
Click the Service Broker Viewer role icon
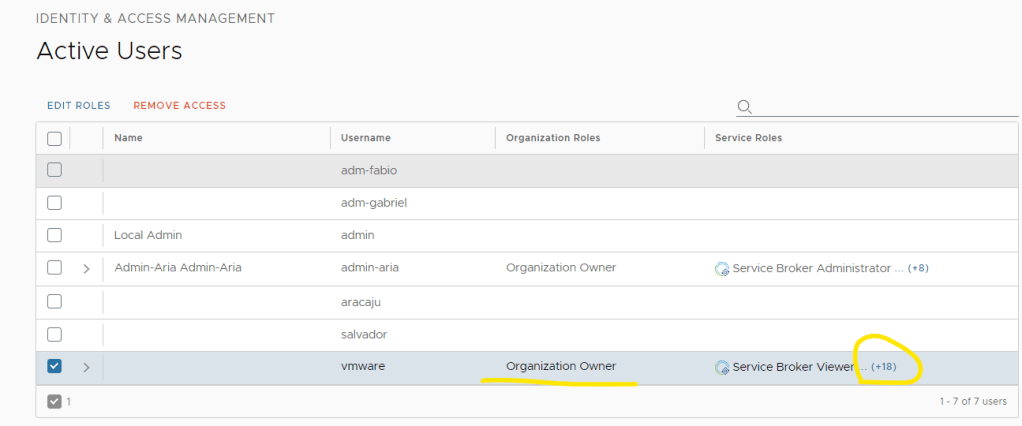click(722, 367)
